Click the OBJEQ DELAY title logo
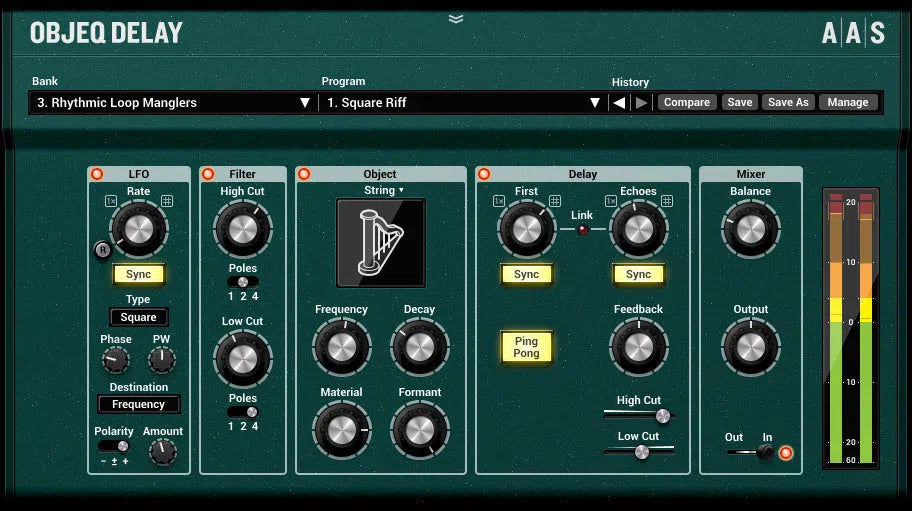 pyautogui.click(x=106, y=33)
